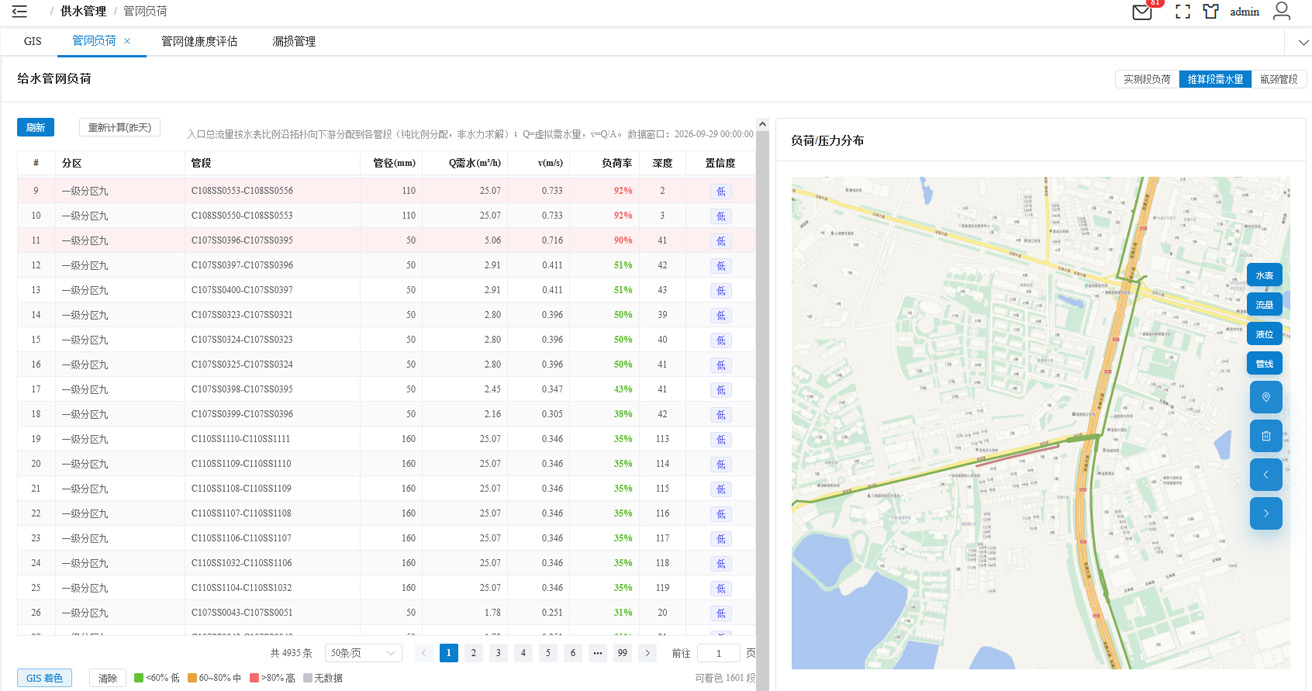Viewport: 1312px width, 691px height.
Task: Go to page 3
Action: pyautogui.click(x=498, y=653)
